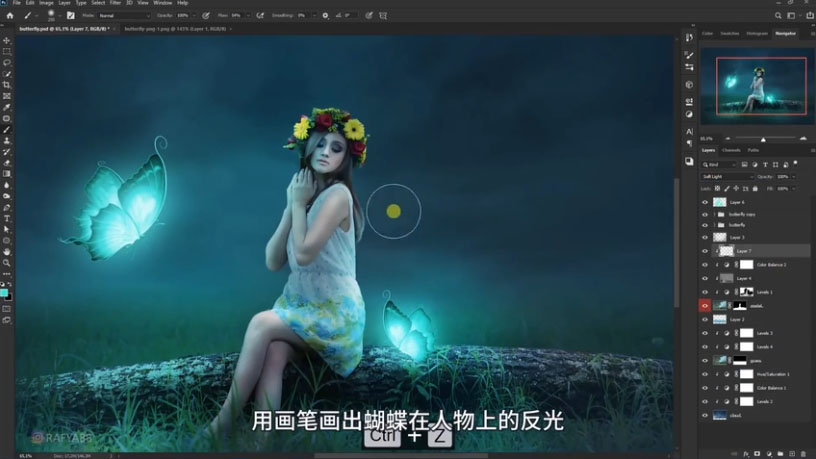Select the Path Selection tool

7,230
